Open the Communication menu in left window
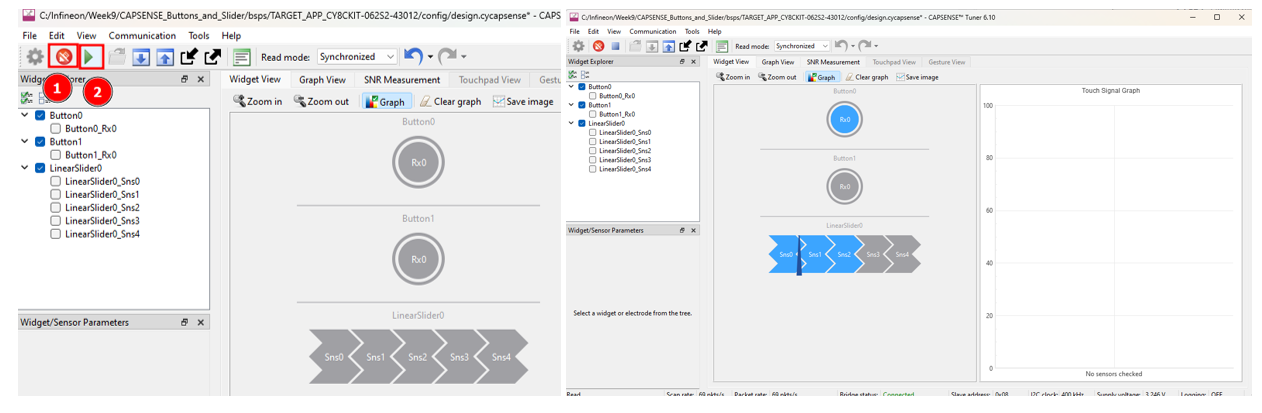The image size is (1262, 413). [142, 35]
